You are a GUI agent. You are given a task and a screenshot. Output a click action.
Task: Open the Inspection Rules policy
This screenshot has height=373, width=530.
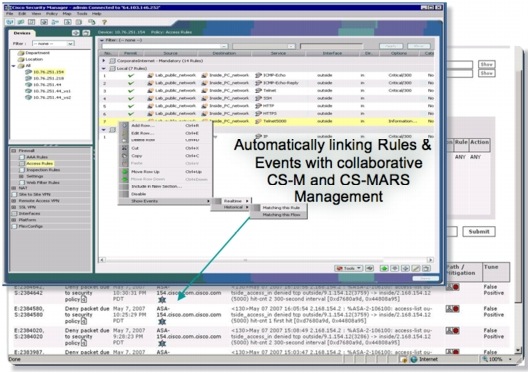[43, 170]
